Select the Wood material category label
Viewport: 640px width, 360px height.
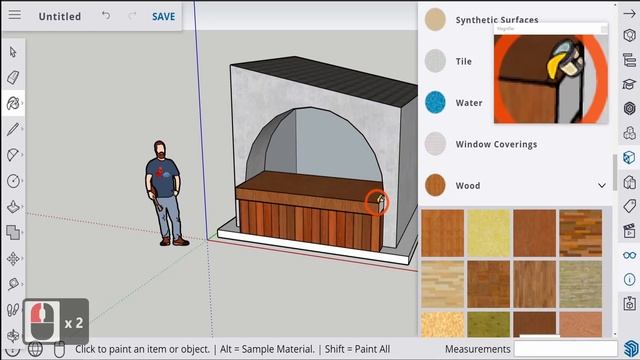(x=468, y=186)
